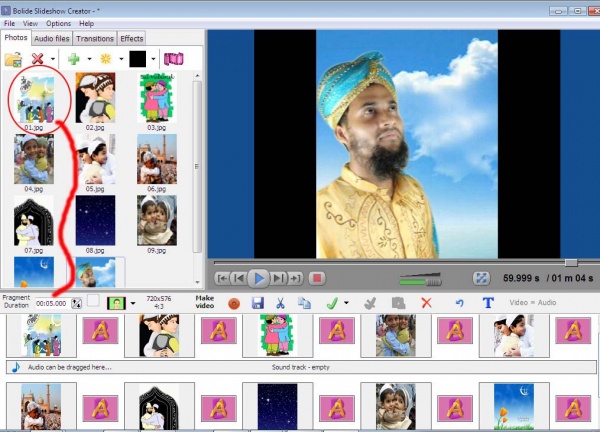Click the Fragment Duration time field
The image size is (600, 432).
point(51,303)
